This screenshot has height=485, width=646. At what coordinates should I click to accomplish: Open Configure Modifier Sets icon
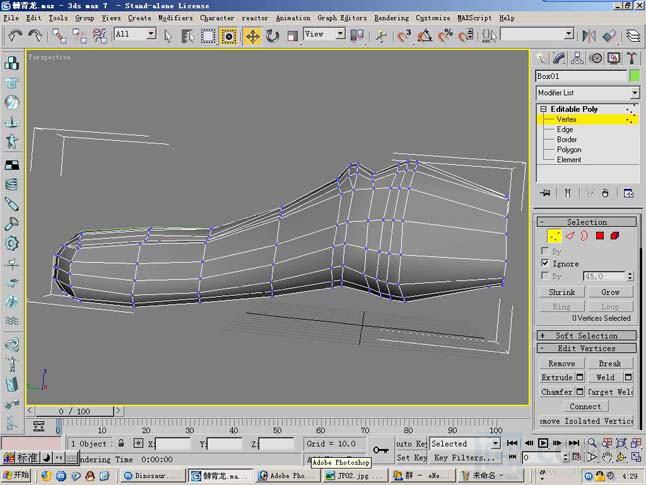click(628, 193)
